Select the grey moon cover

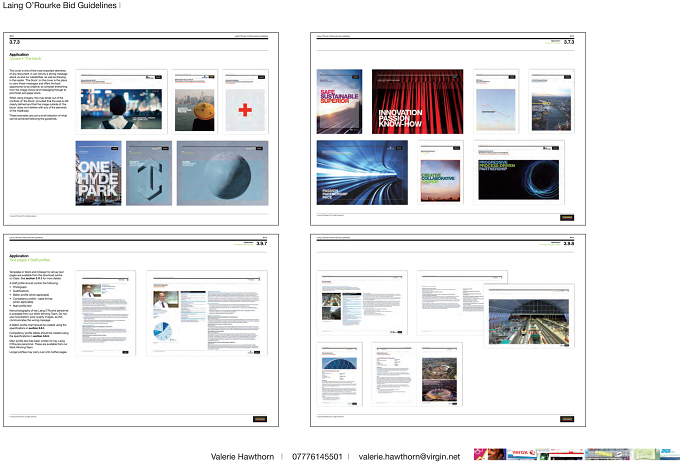coord(222,173)
